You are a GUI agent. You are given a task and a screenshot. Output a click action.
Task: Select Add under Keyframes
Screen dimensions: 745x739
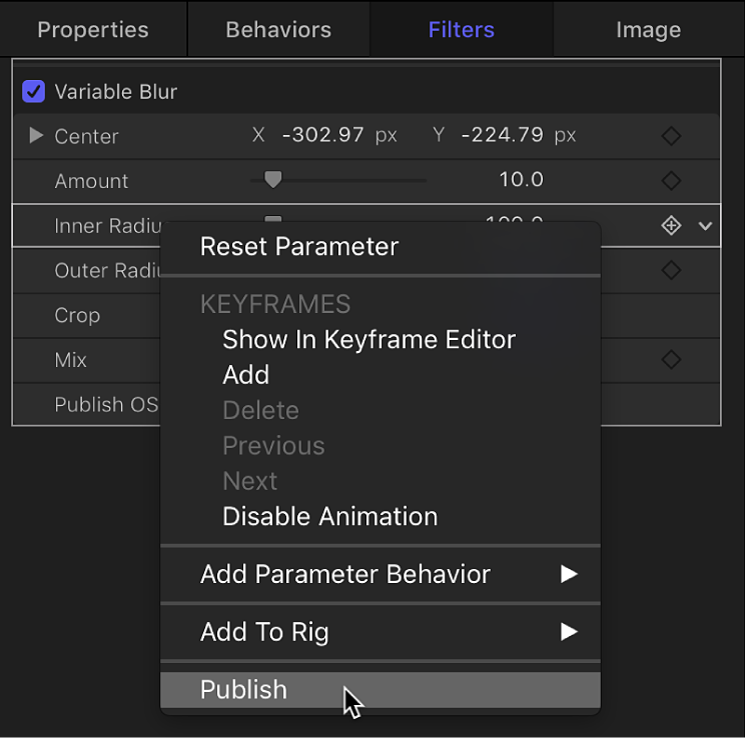[x=246, y=375]
